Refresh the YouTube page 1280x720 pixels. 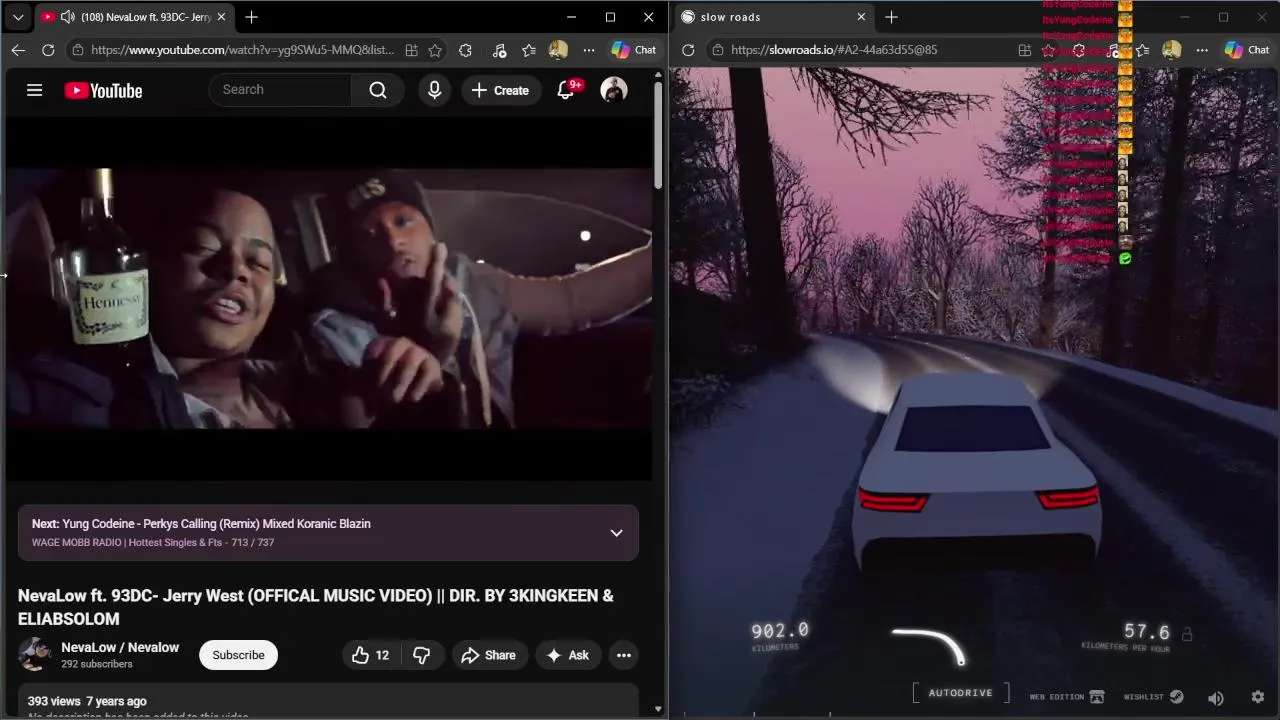pyautogui.click(x=48, y=50)
